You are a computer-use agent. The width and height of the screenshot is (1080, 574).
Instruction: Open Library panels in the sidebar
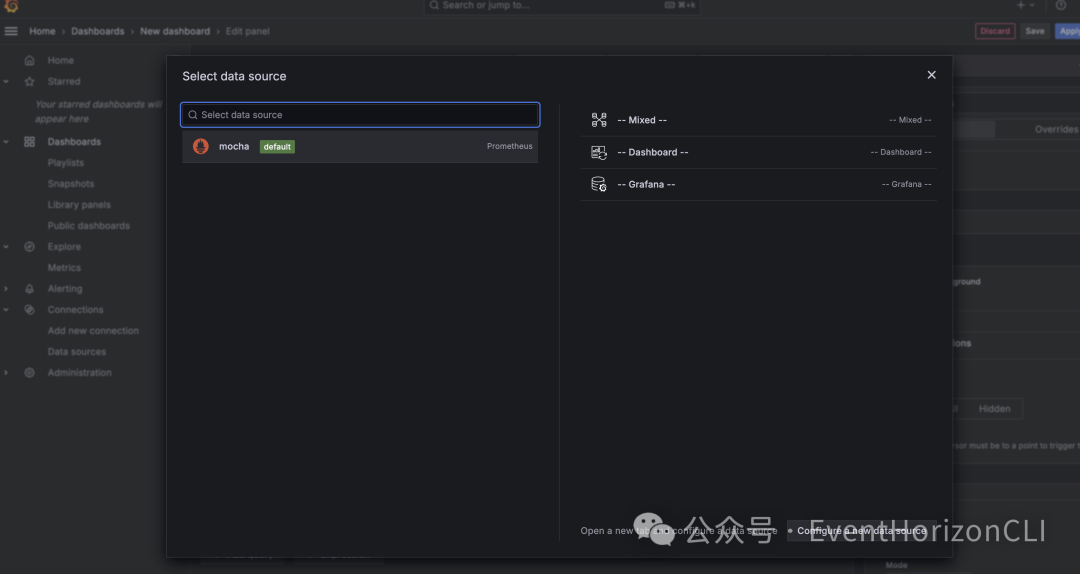click(x=79, y=205)
